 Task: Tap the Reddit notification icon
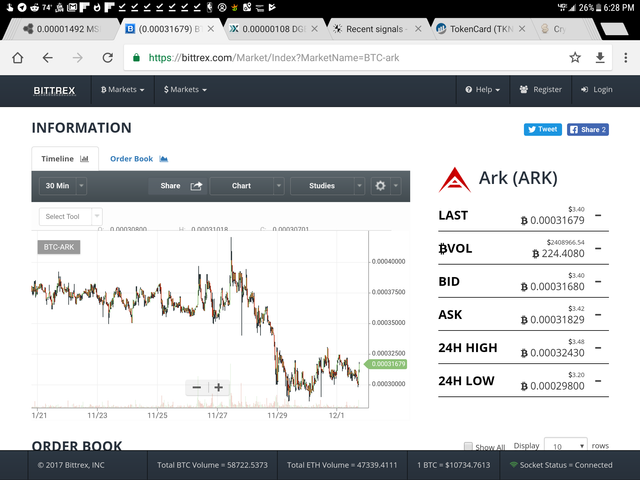pos(34,7)
